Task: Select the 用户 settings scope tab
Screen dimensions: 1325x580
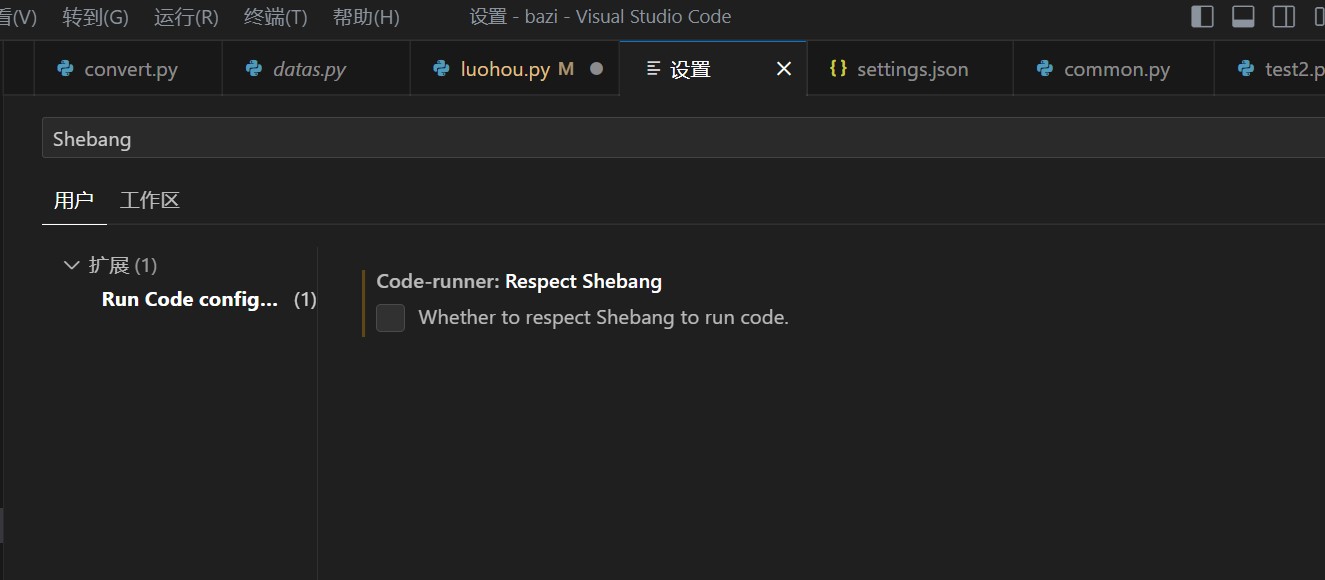Action: coord(74,200)
